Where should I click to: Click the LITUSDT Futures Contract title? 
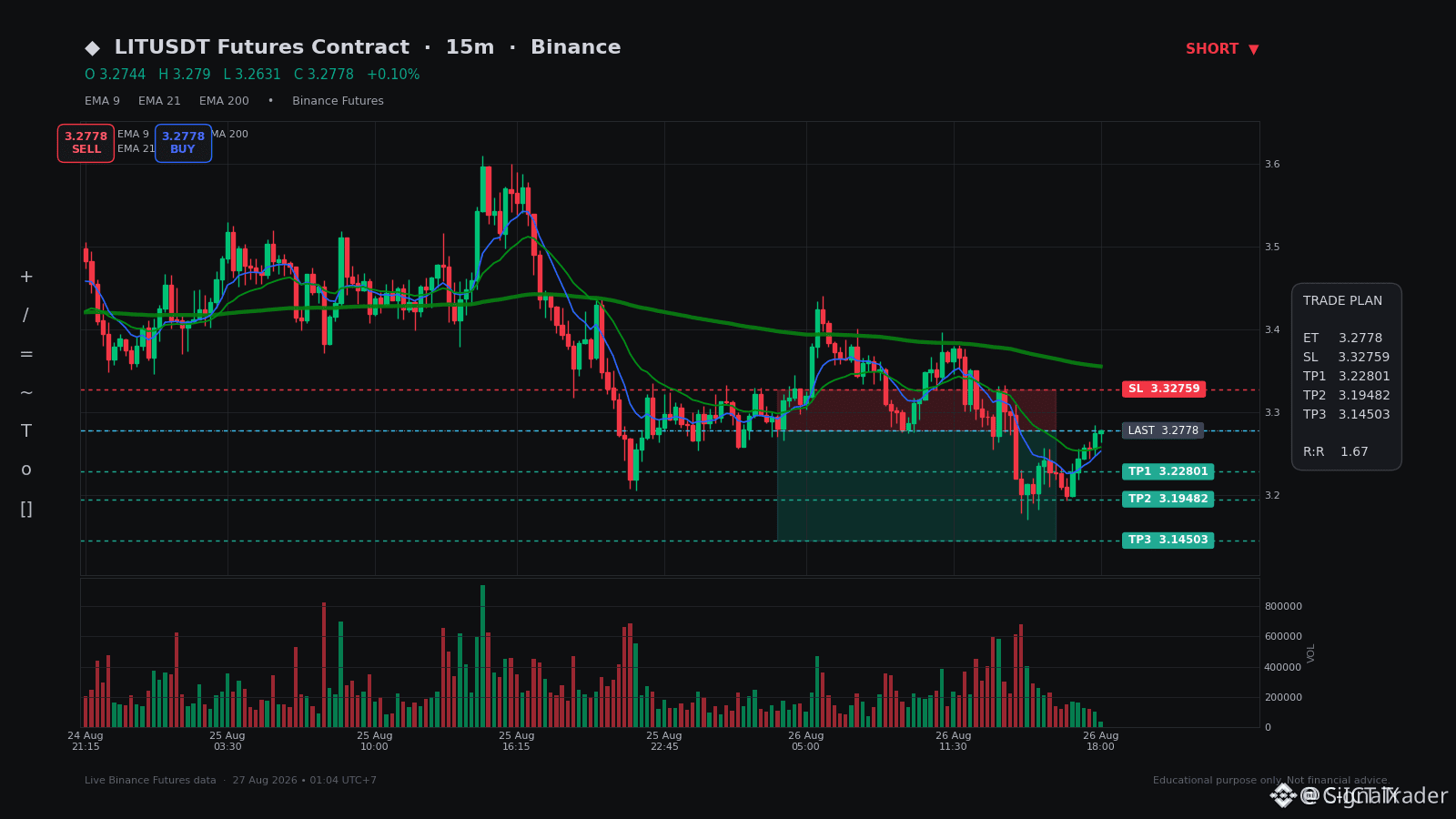pos(262,47)
